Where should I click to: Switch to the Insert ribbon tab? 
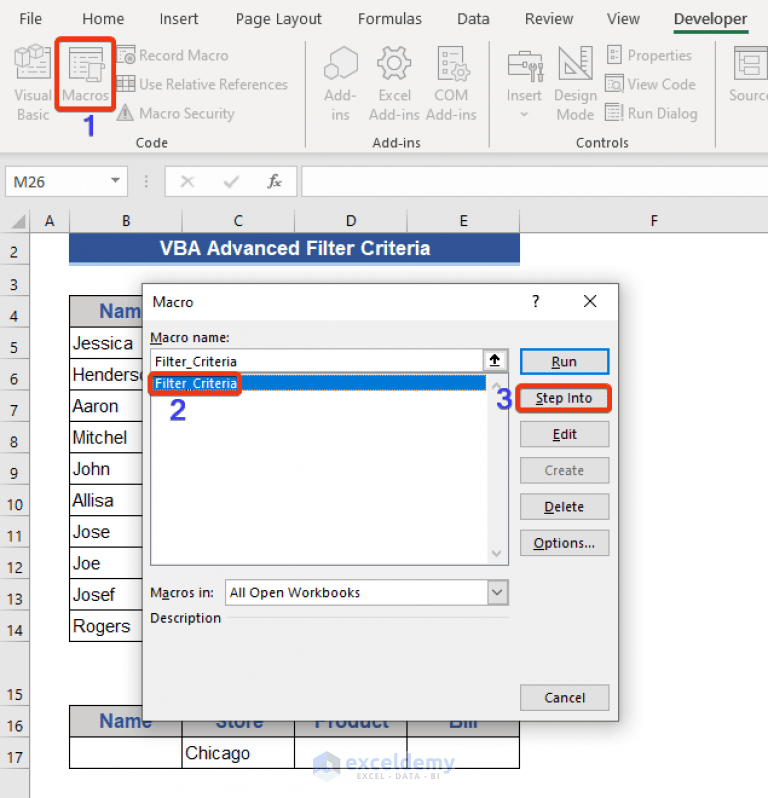point(179,19)
